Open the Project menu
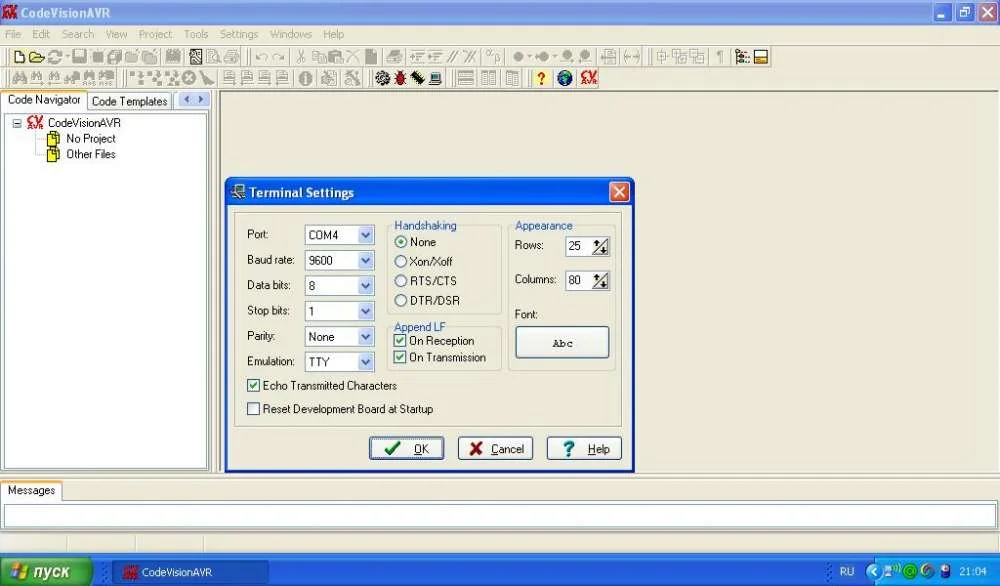Image resolution: width=1000 pixels, height=586 pixels. click(x=155, y=34)
